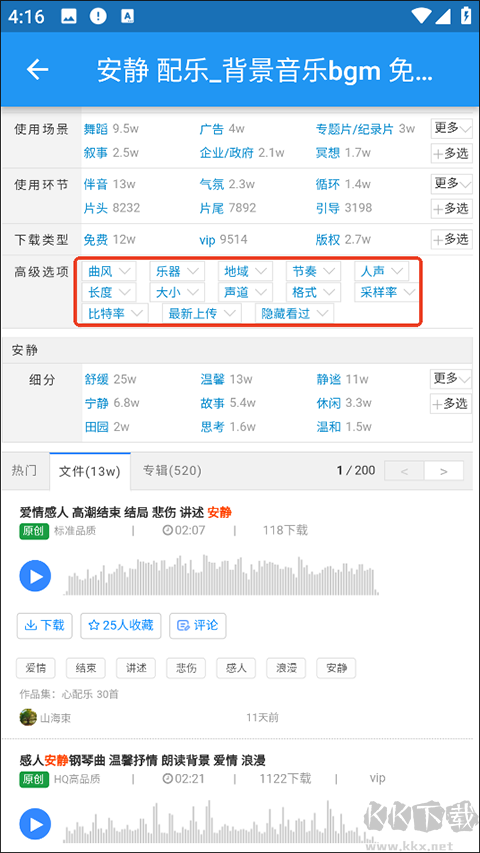Tap the 浪漫 tag chip

(286, 668)
